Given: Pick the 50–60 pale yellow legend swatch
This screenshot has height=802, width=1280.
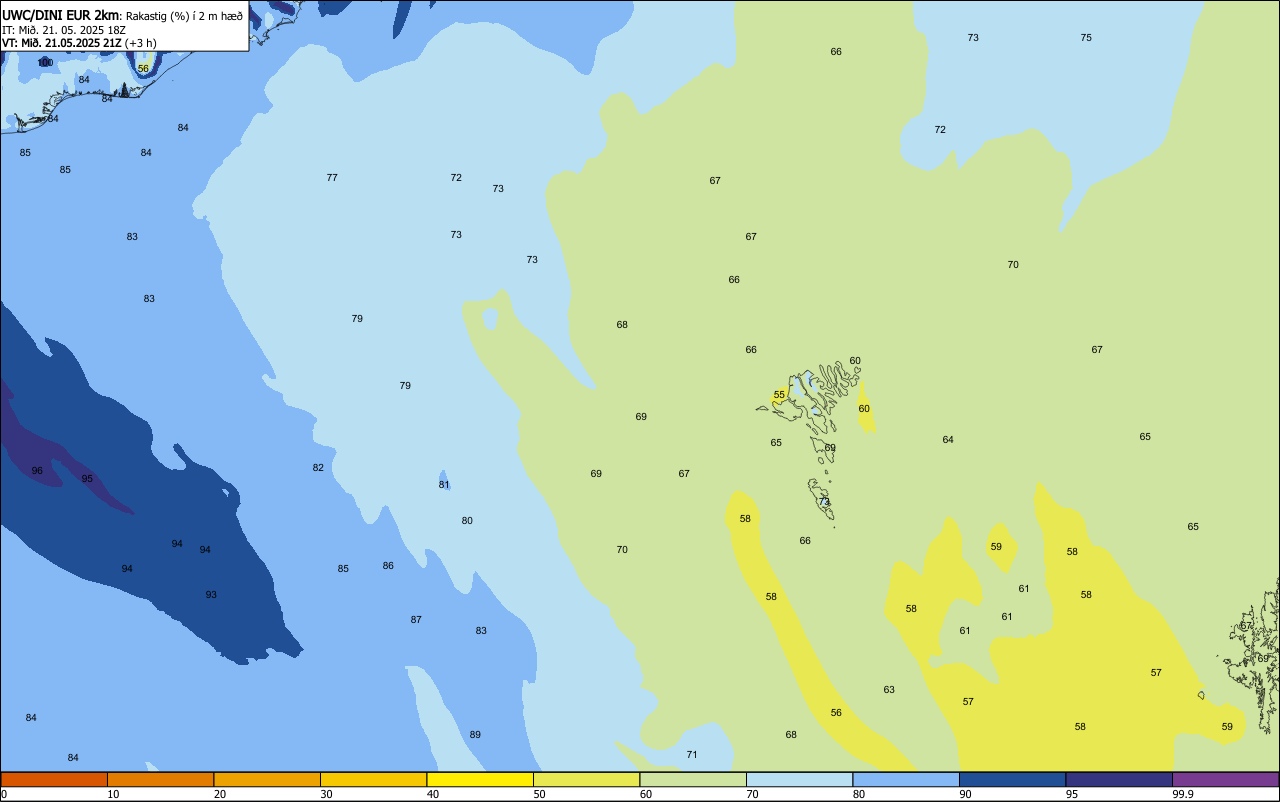Looking at the screenshot, I should coord(586,779).
